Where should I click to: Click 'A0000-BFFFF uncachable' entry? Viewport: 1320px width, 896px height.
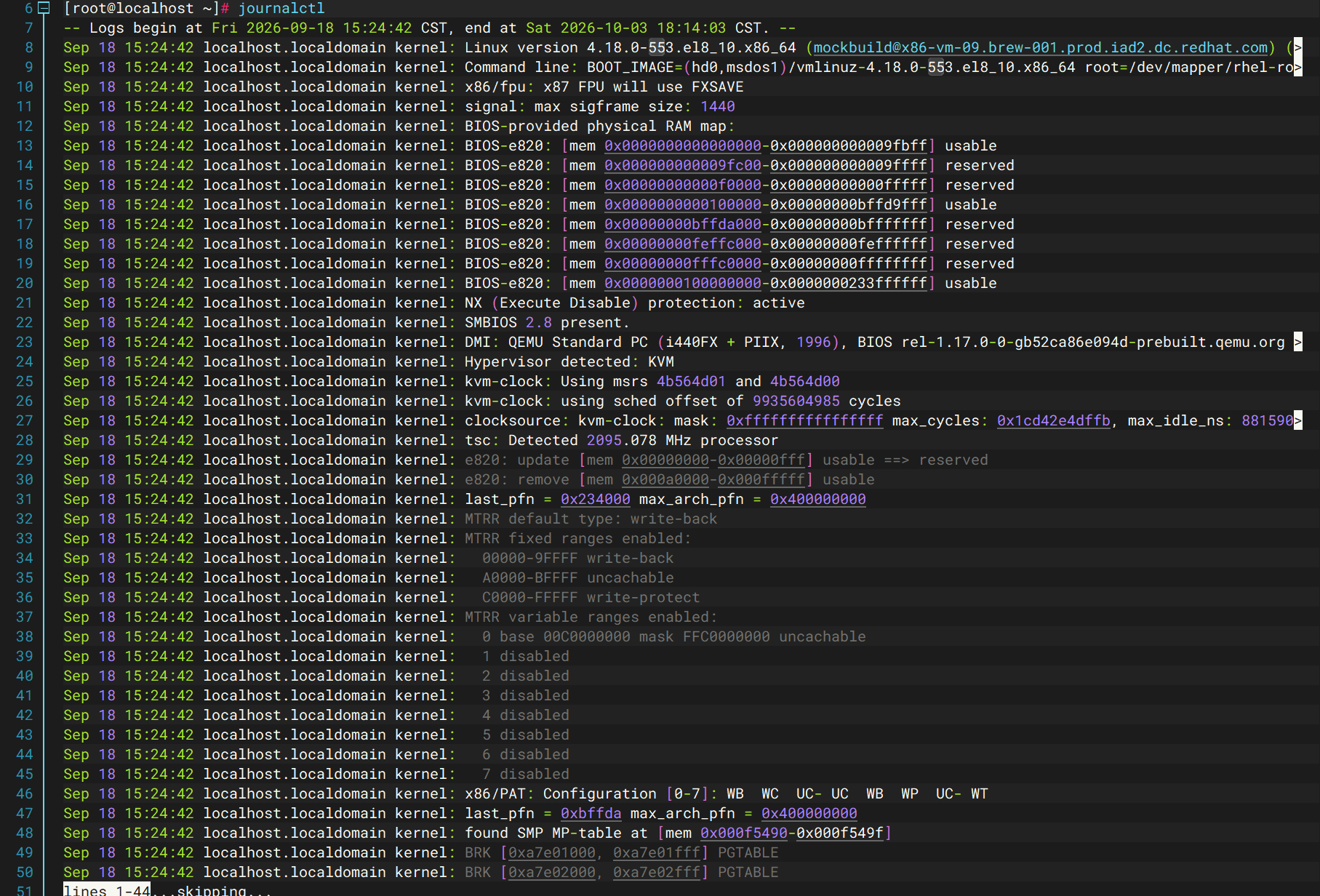tap(578, 577)
